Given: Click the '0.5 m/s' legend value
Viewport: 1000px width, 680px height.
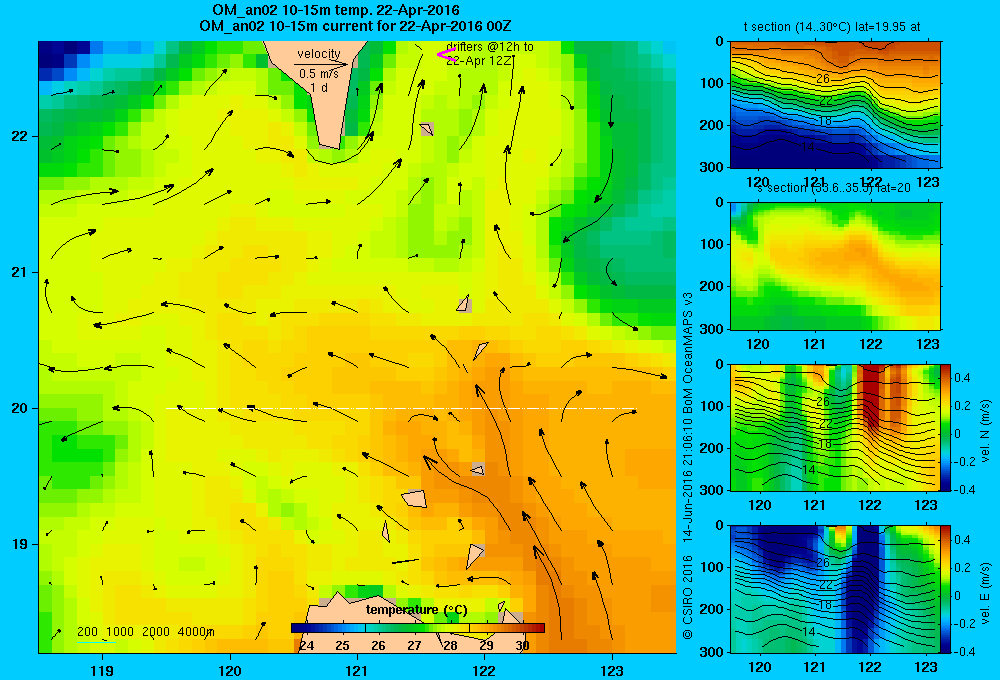Looking at the screenshot, I should click(x=318, y=74).
